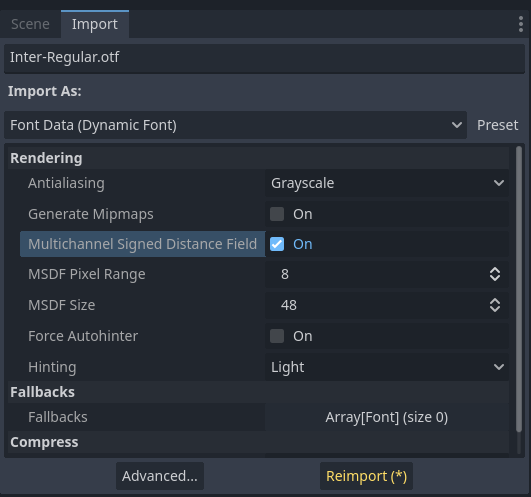Click the import options vertical scrollbar
Image resolution: width=531 pixels, height=497 pixels.
pos(519,289)
